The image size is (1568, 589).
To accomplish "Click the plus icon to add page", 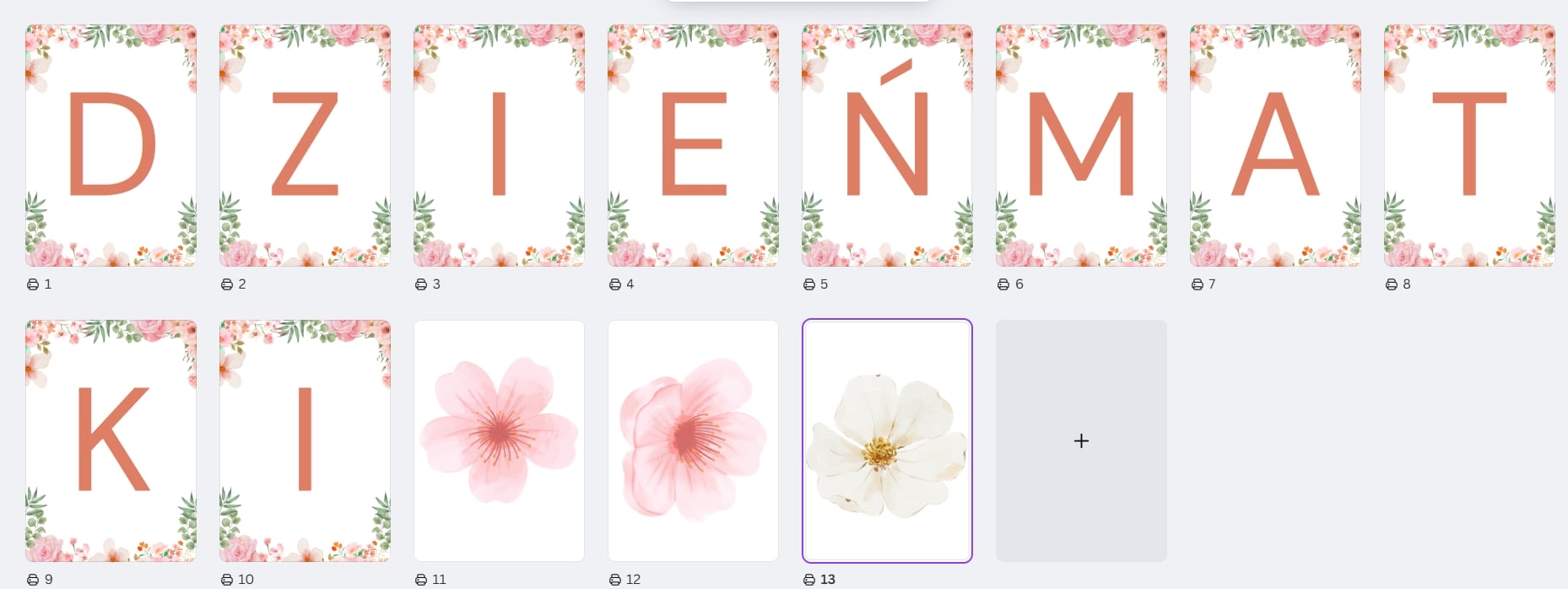I will tap(1081, 440).
